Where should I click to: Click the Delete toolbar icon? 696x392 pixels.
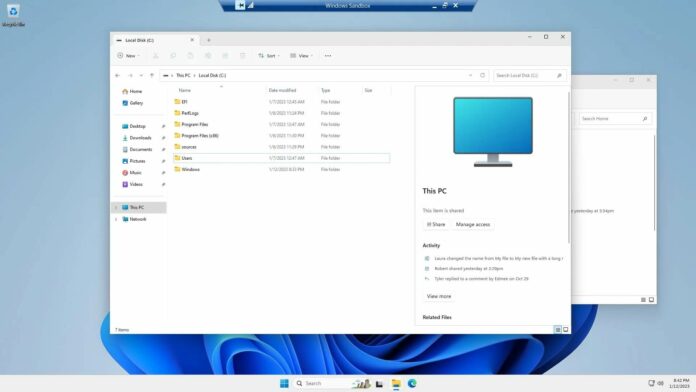pyautogui.click(x=242, y=56)
